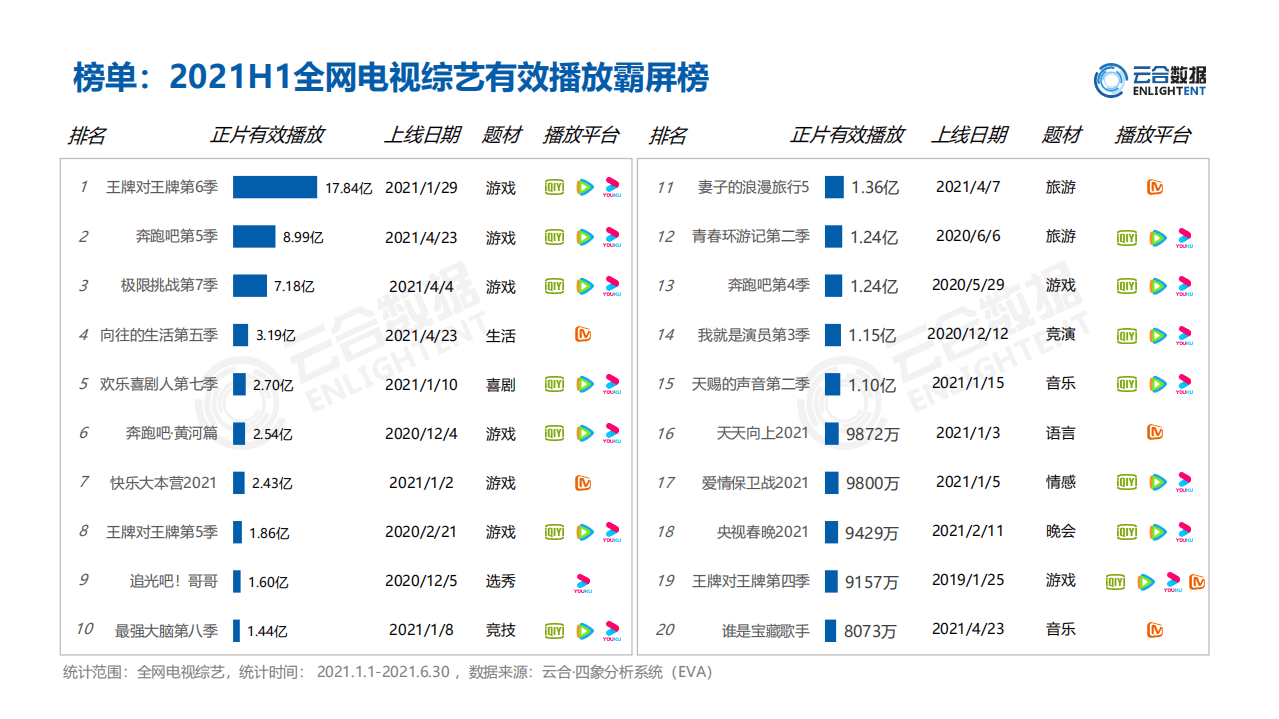Image resolution: width=1279 pixels, height=719 pixels.
Task: Click the 题材 column header on the right panel
Action: [x=1060, y=135]
